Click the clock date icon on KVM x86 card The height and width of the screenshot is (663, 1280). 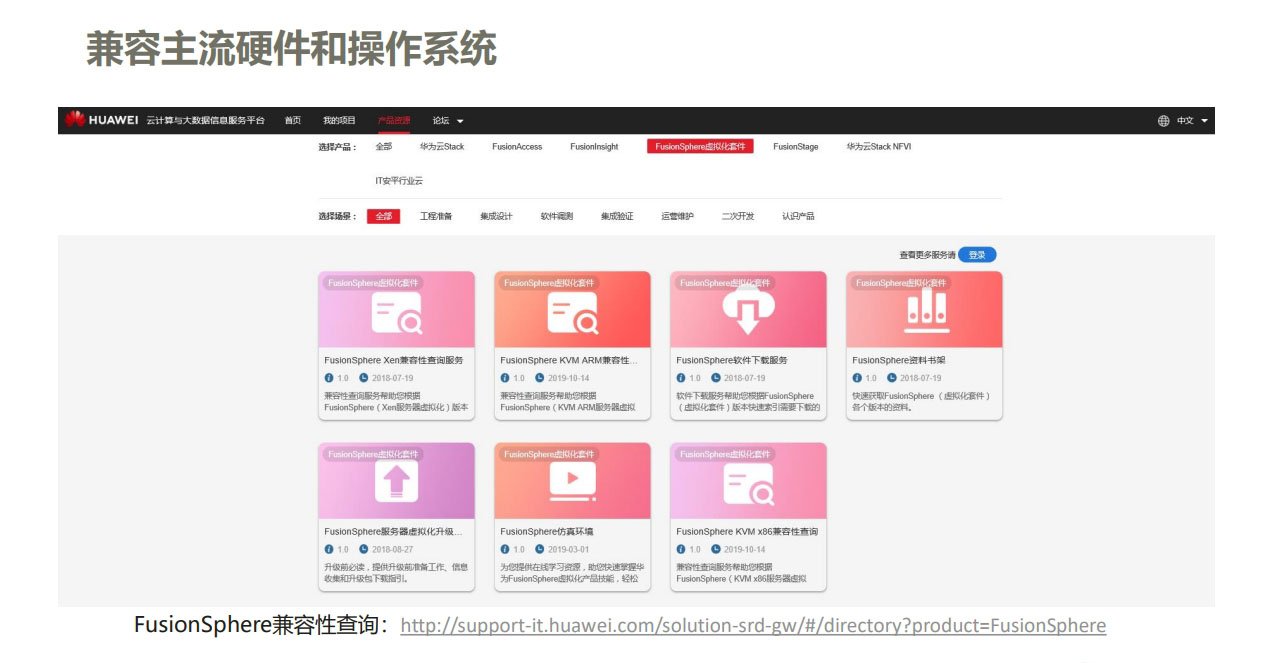click(715, 549)
